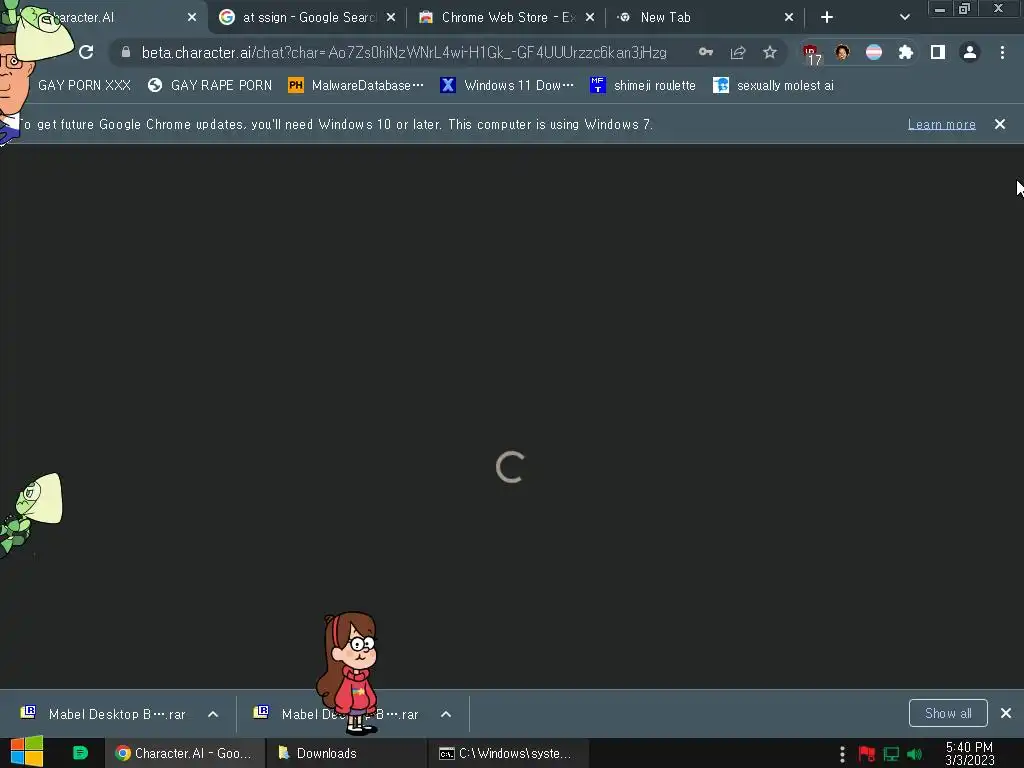The image size is (1024, 768).
Task: Close the Character.AI tab
Action: pos(192,18)
